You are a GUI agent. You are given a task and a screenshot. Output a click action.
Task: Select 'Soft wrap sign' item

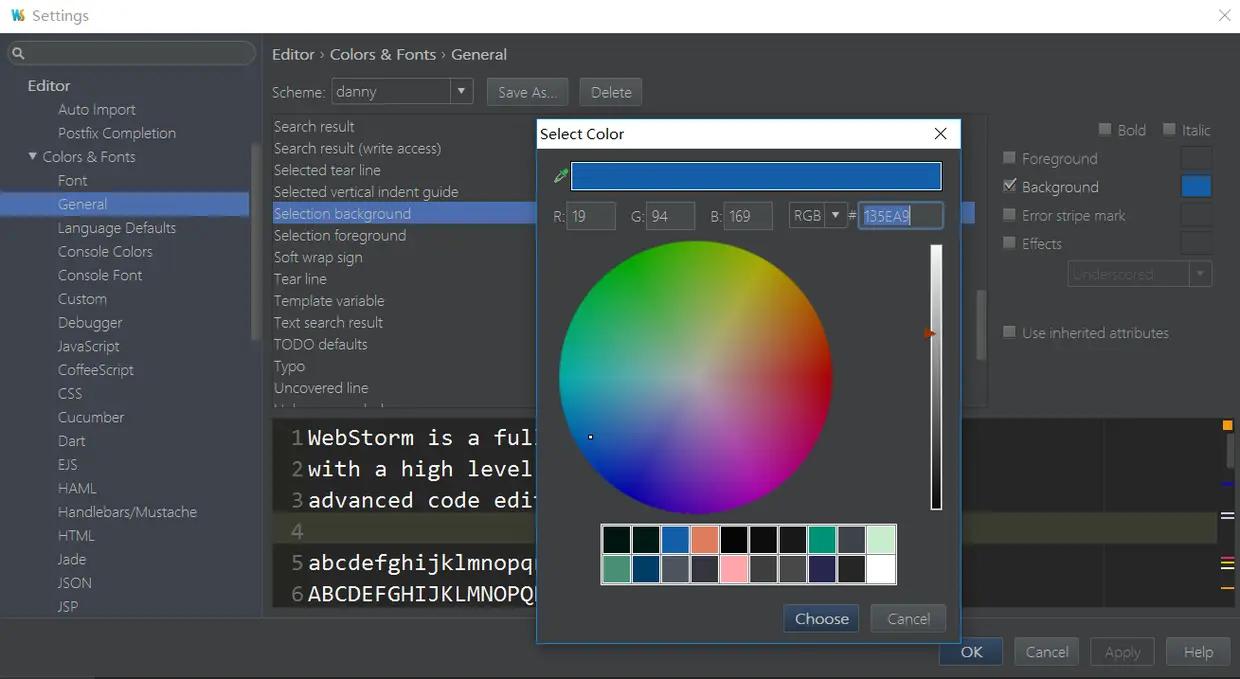click(x=318, y=257)
